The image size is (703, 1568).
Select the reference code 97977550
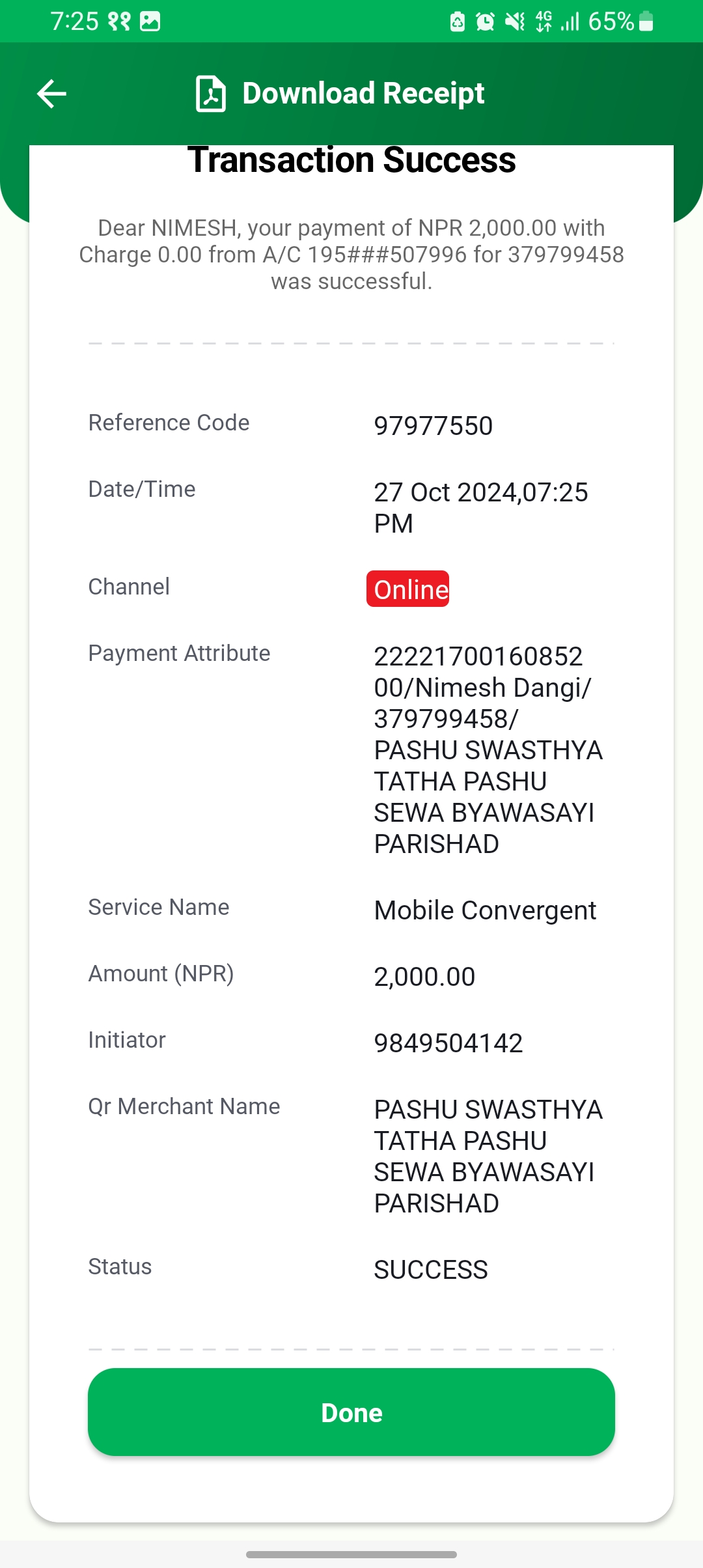434,426
